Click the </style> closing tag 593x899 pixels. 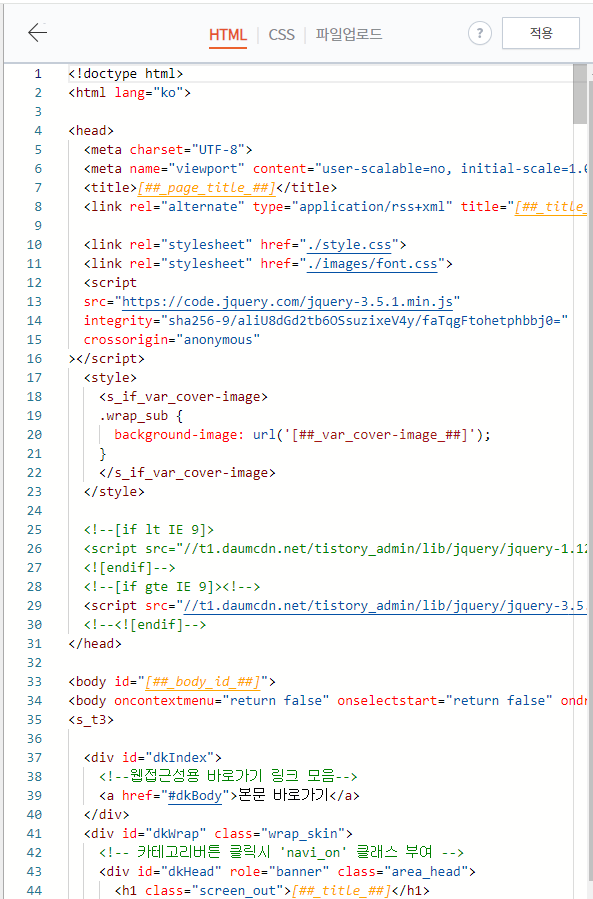114,492
